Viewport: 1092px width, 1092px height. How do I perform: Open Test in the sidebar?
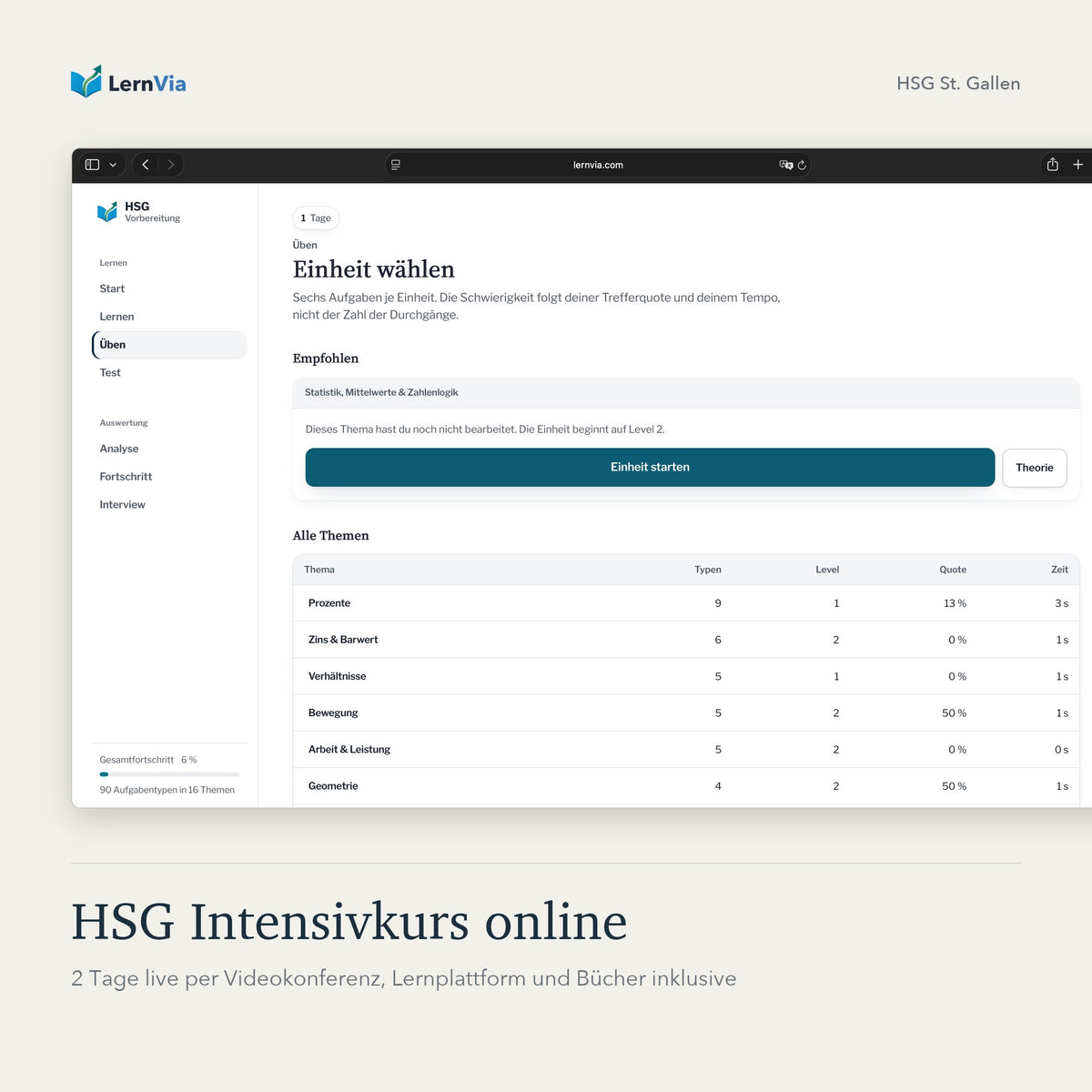[110, 372]
